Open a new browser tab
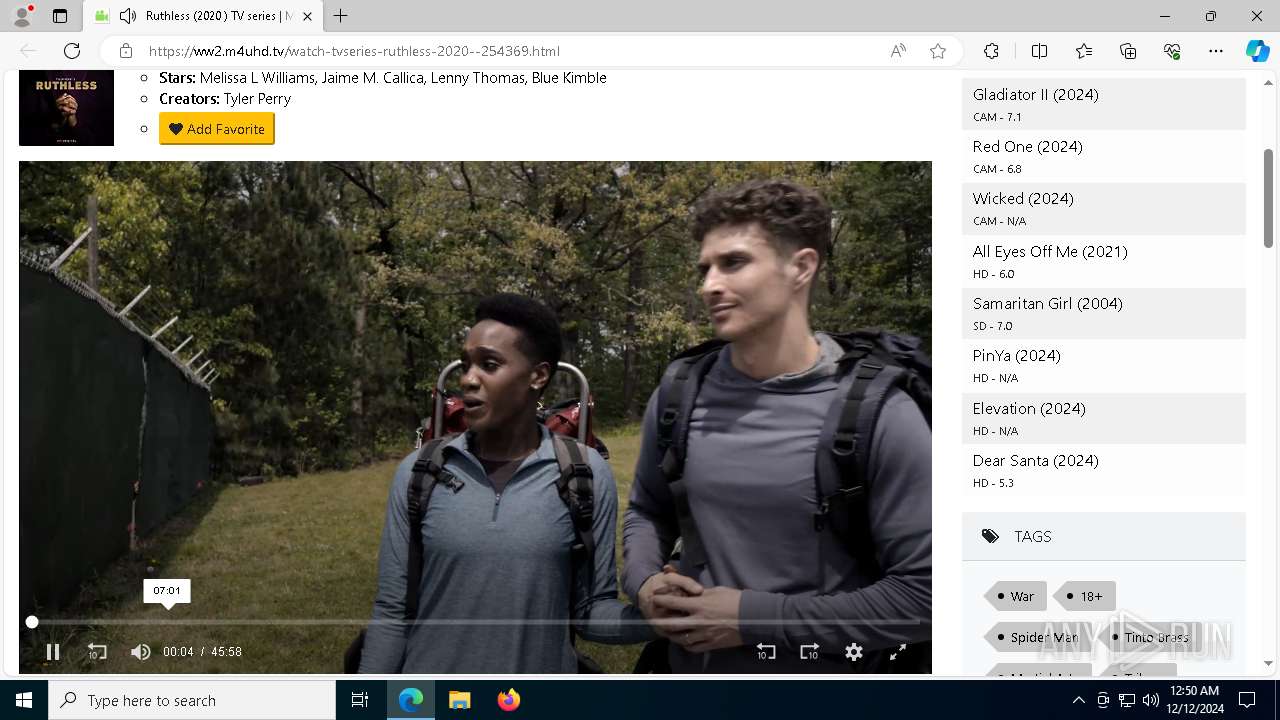The height and width of the screenshot is (720, 1280). [x=341, y=16]
